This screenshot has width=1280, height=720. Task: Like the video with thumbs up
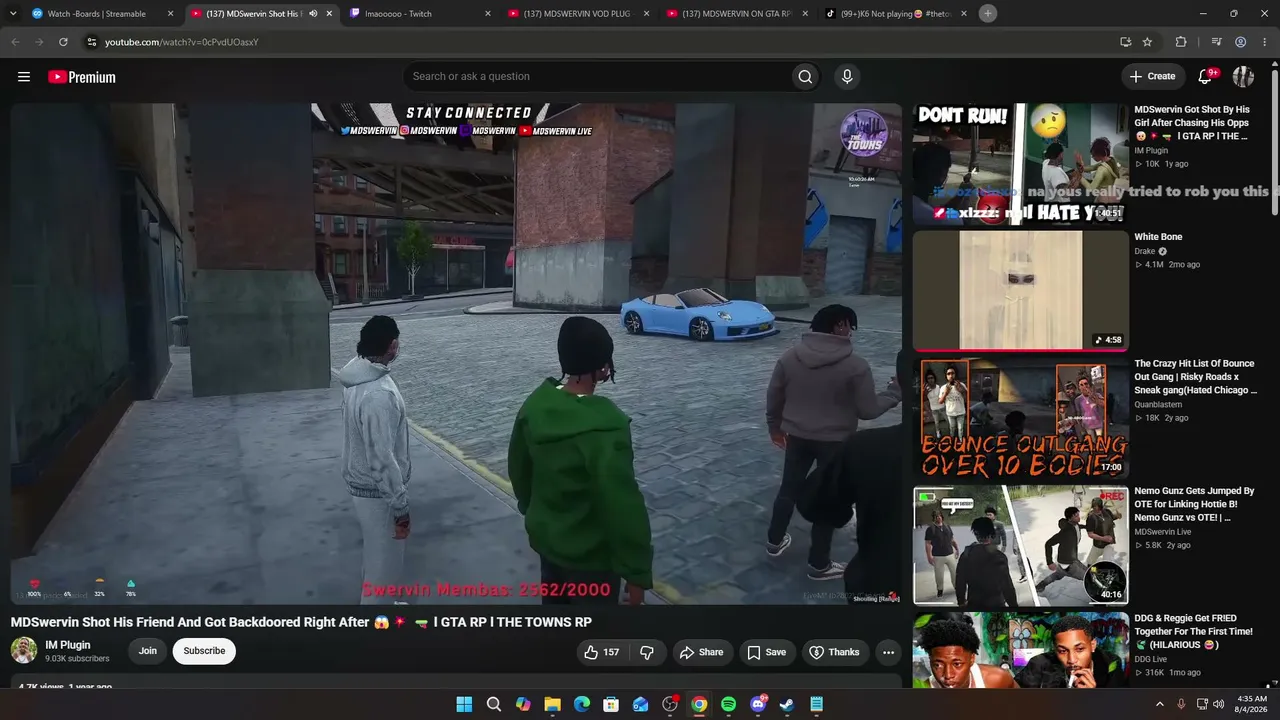[x=601, y=652]
